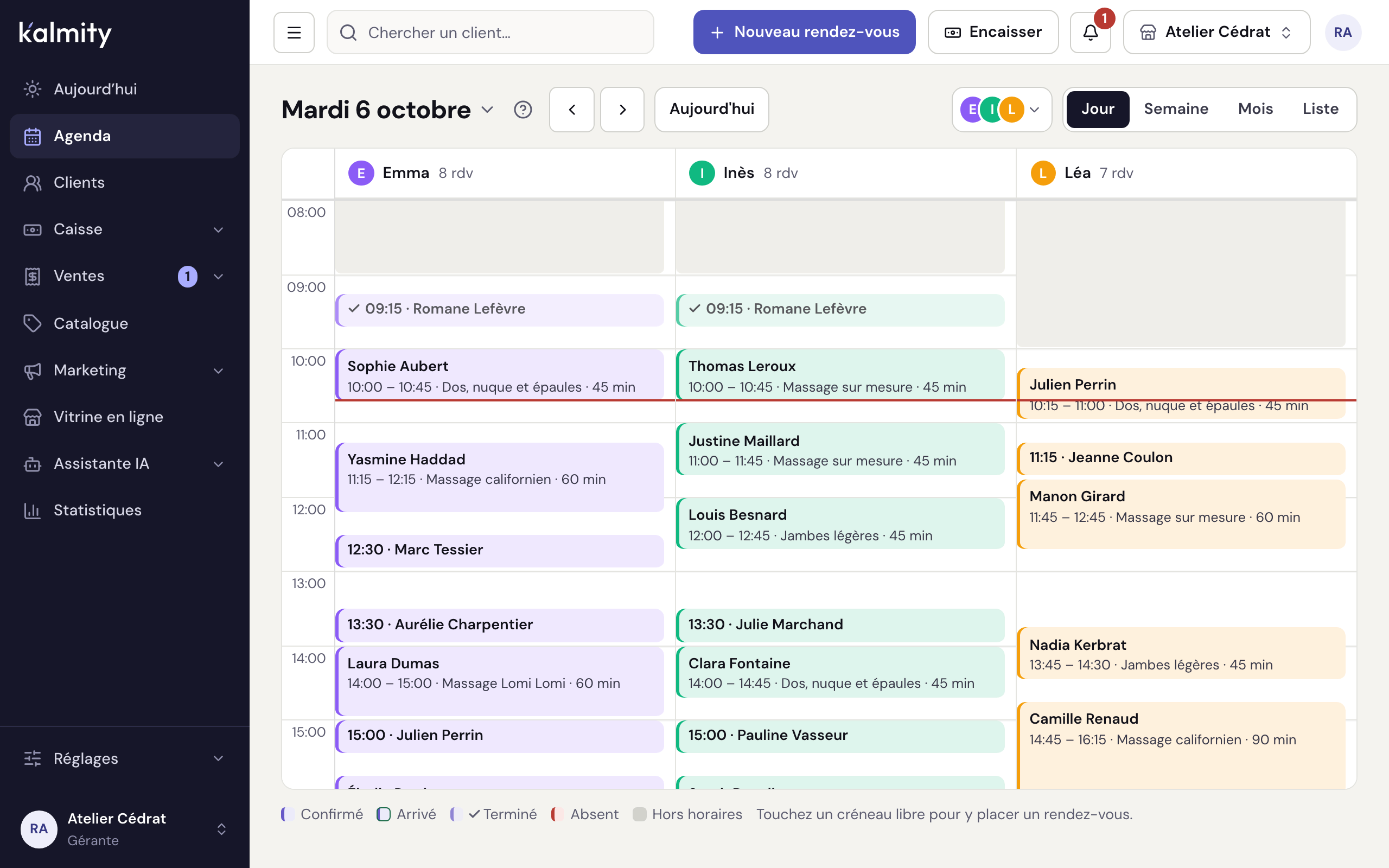The height and width of the screenshot is (868, 1389).
Task: Open Sophie Aubert 10:00 appointment
Action: [499, 375]
